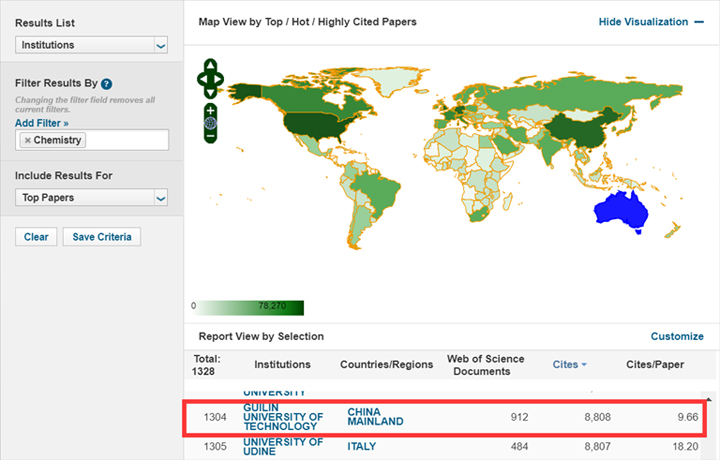Open Filter Results By help icon
This screenshot has height=460, width=720.
click(x=106, y=84)
